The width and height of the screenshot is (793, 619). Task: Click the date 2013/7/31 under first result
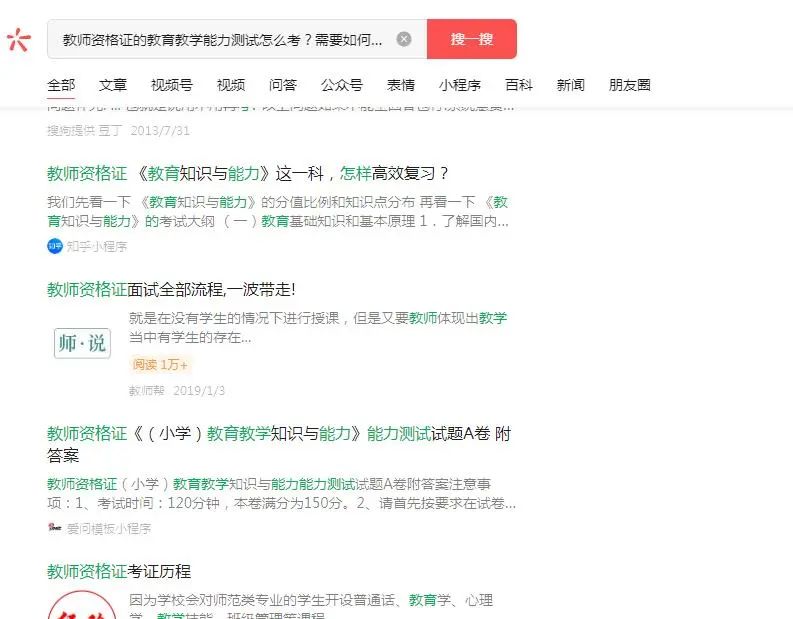(x=160, y=130)
